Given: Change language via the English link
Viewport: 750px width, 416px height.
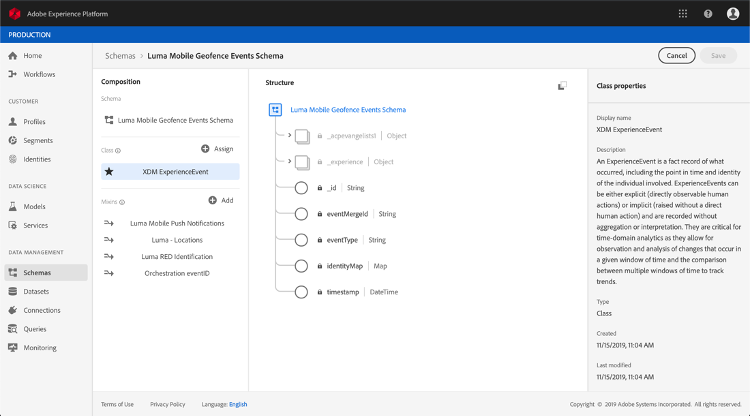Looking at the screenshot, I should (238, 404).
